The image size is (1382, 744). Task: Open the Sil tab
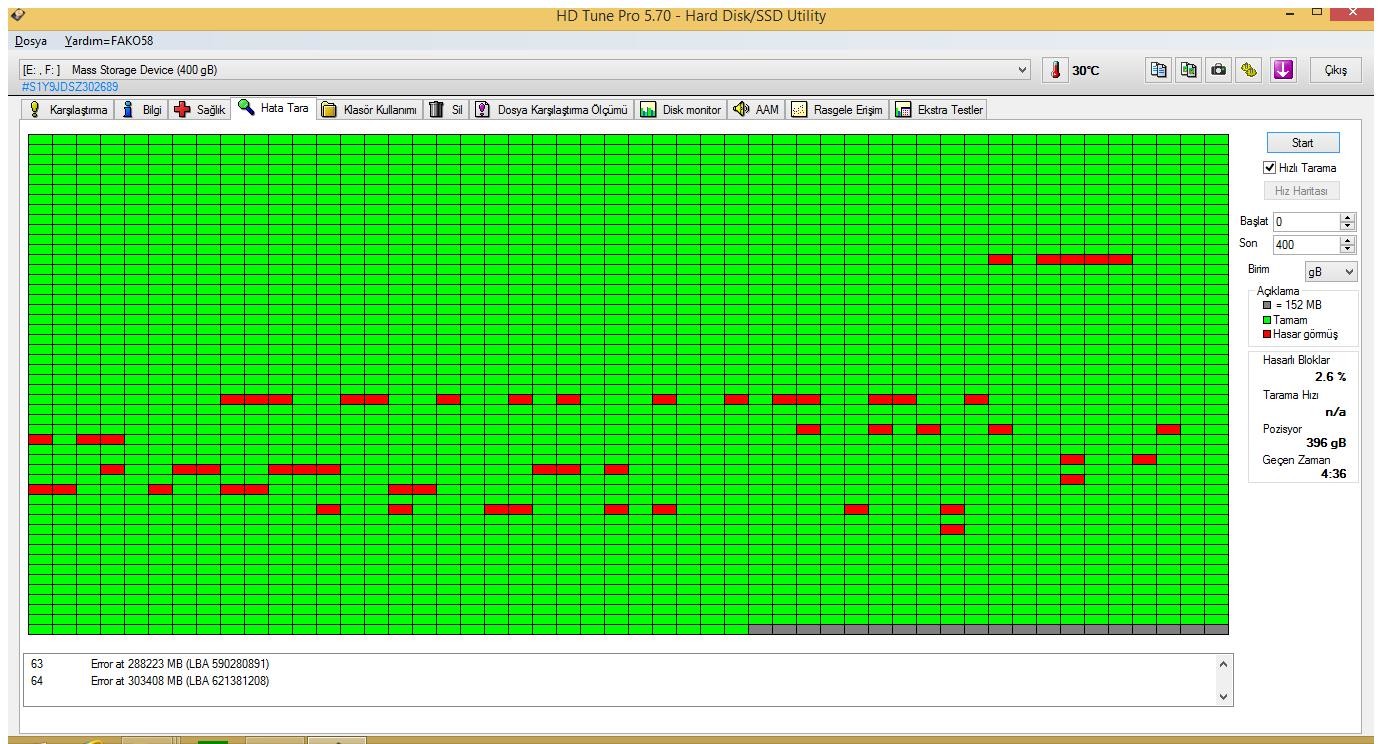(x=445, y=110)
